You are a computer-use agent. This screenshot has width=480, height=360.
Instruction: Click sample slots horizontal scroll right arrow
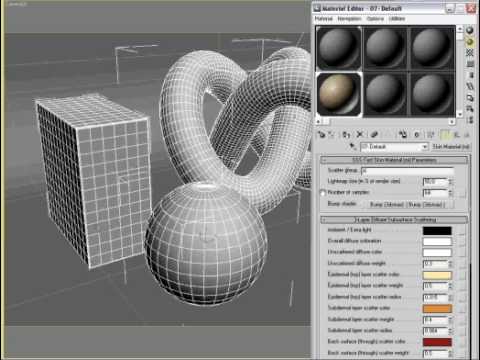click(x=452, y=122)
